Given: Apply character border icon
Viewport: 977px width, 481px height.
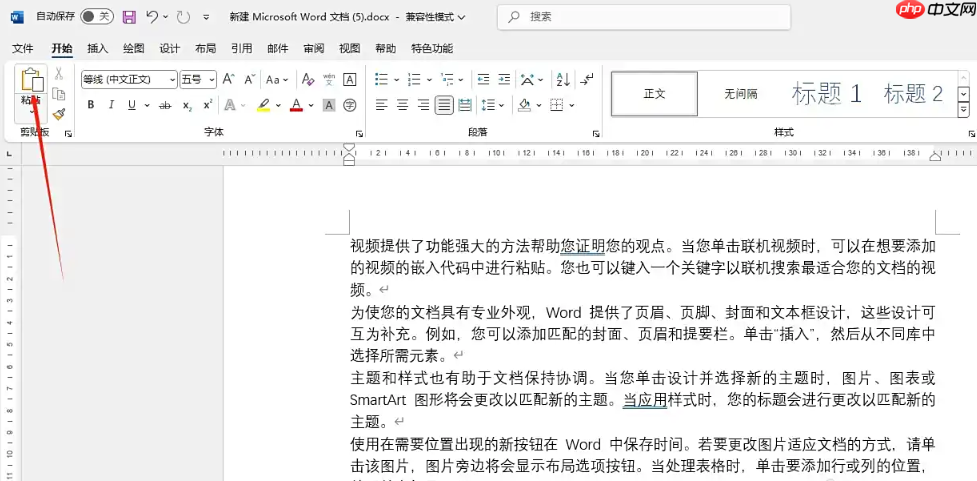Looking at the screenshot, I should [350, 79].
